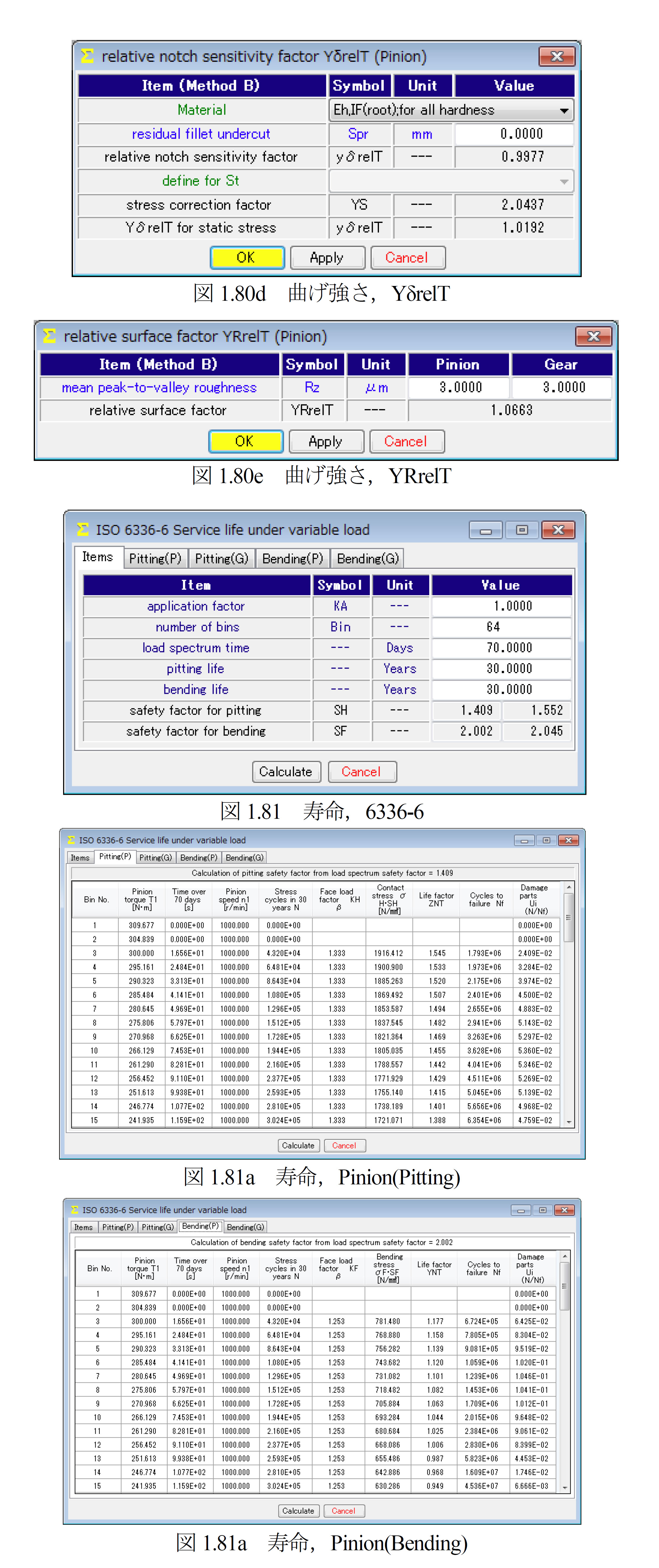The height and width of the screenshot is (1568, 659).
Task: Edit the Gear Rz roughness value field
Action: (x=562, y=387)
